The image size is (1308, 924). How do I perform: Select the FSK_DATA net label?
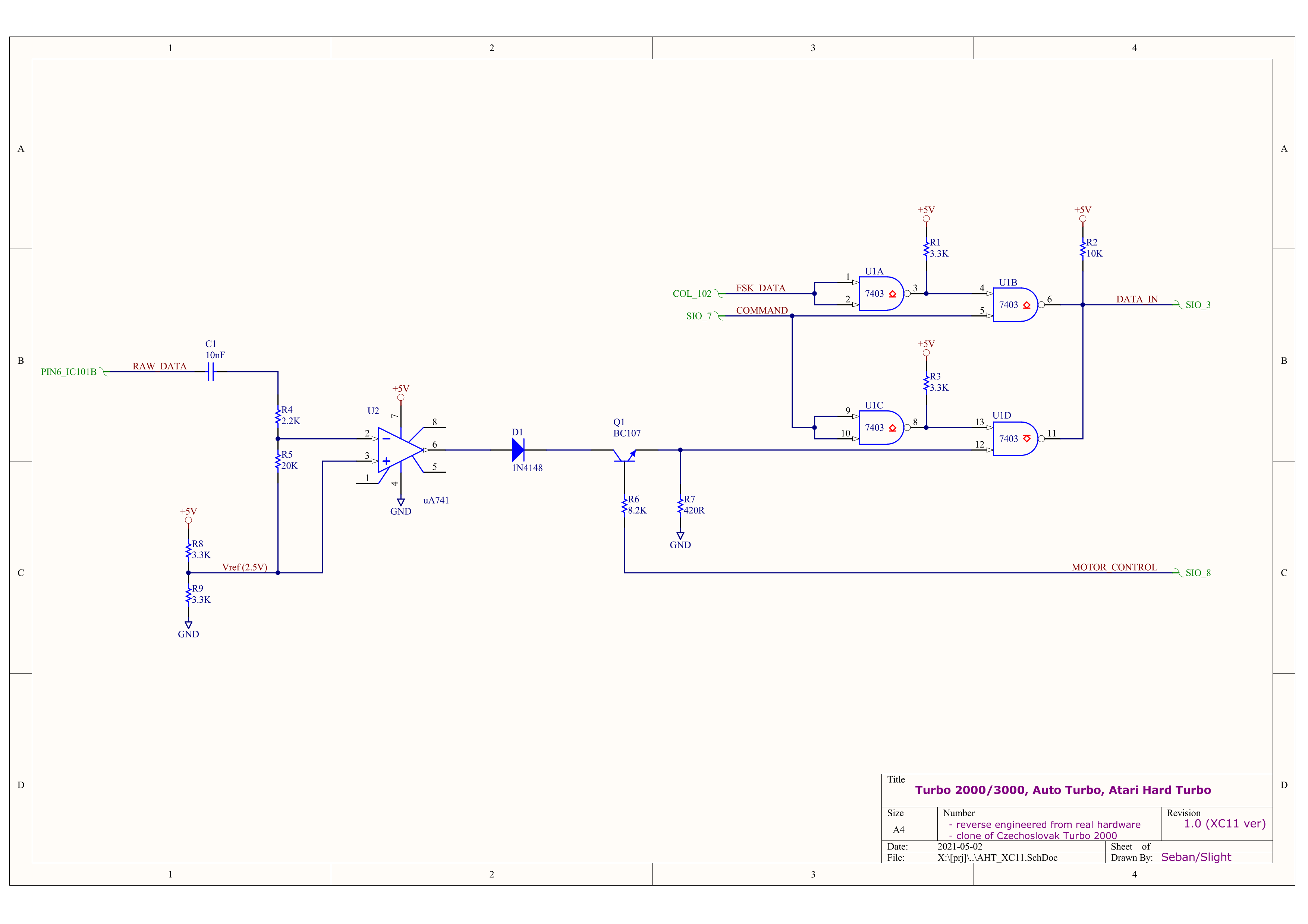pos(761,288)
